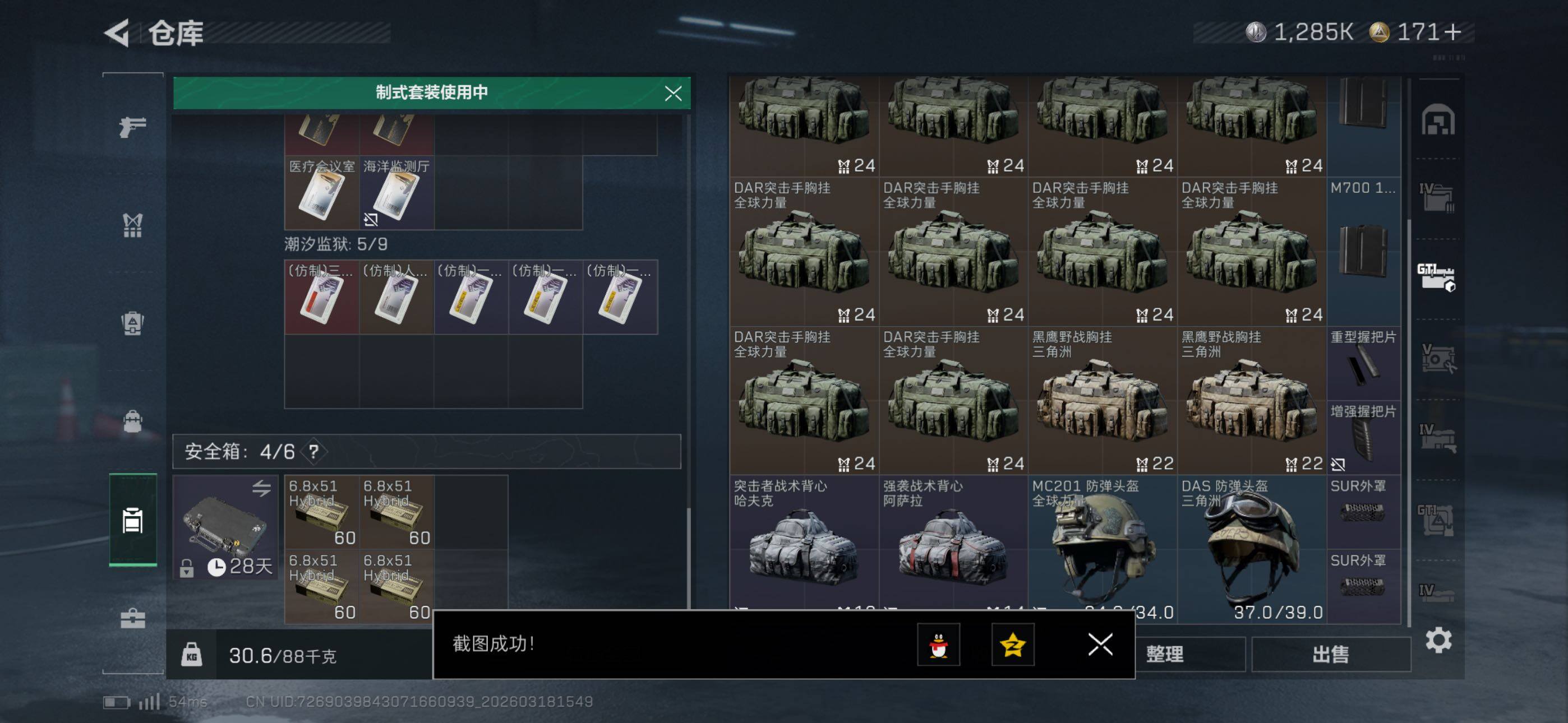The image size is (1568, 723).
Task: Select the armor vest category icon
Action: 133,225
